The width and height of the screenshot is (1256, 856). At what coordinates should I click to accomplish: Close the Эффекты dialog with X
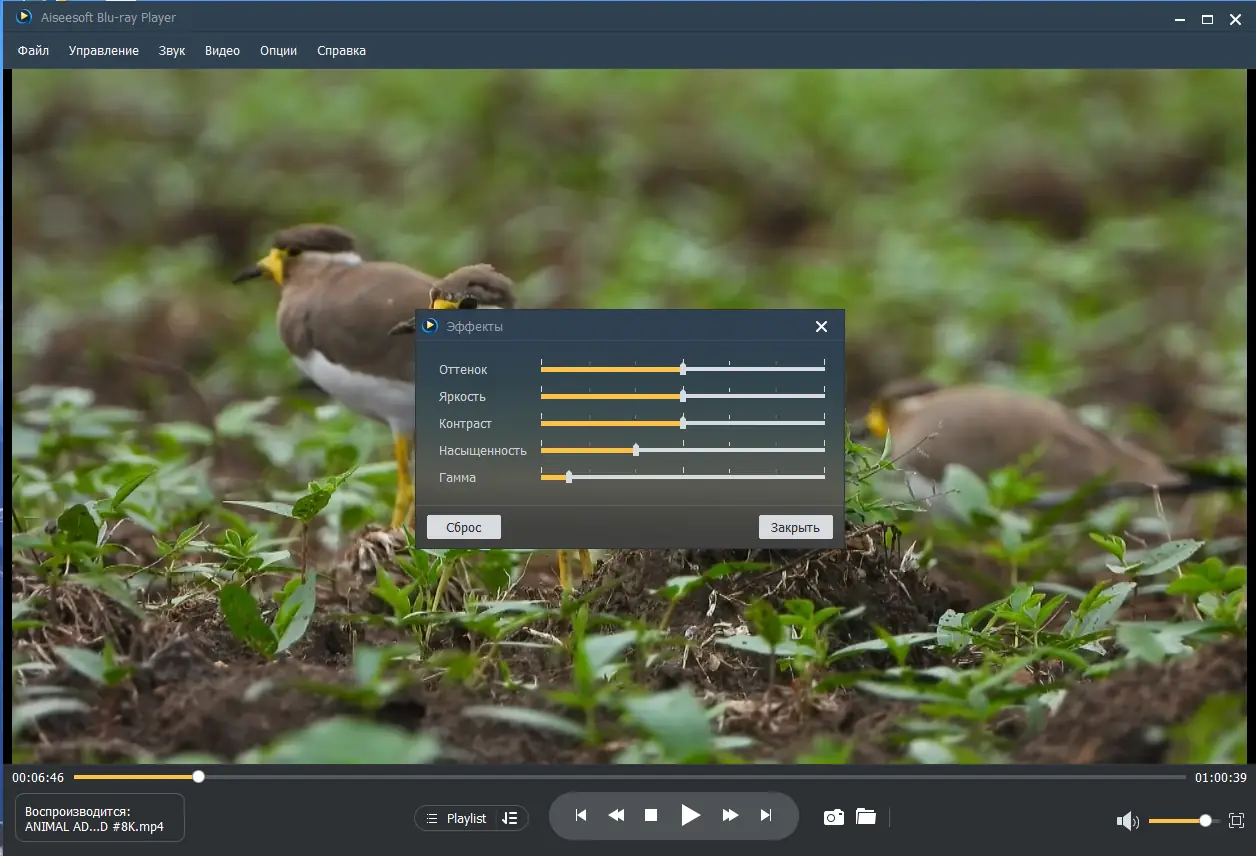click(x=821, y=327)
